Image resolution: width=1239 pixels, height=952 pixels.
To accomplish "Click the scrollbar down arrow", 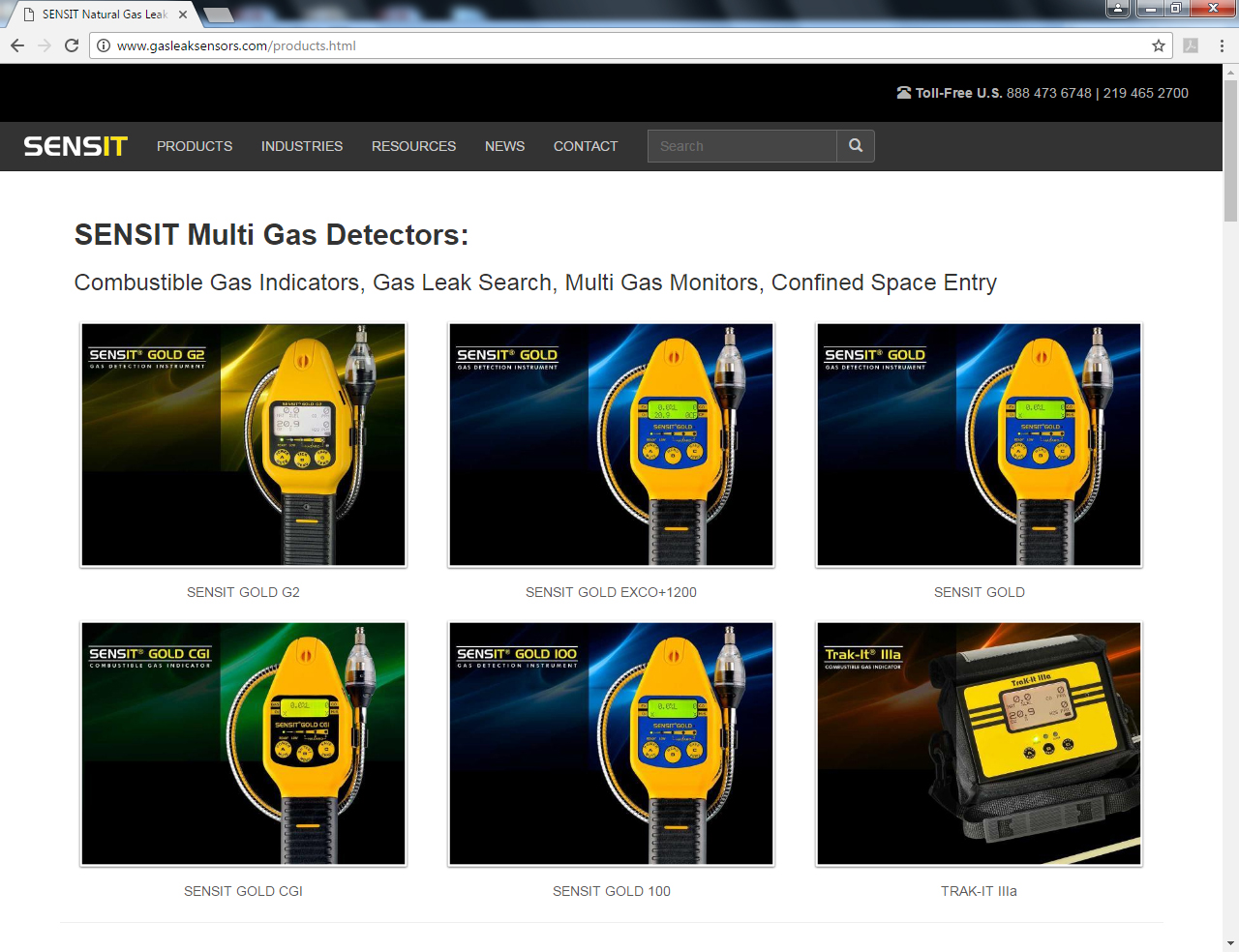I will (1230, 943).
